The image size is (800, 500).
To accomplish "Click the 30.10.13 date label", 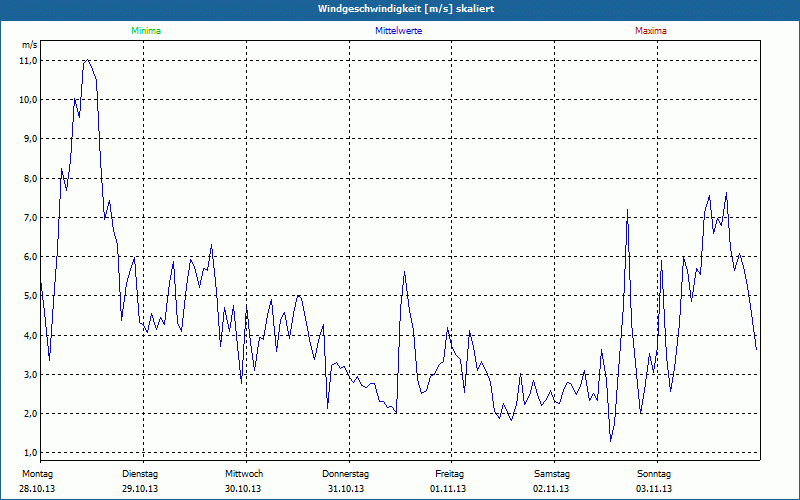I will click(243, 489).
